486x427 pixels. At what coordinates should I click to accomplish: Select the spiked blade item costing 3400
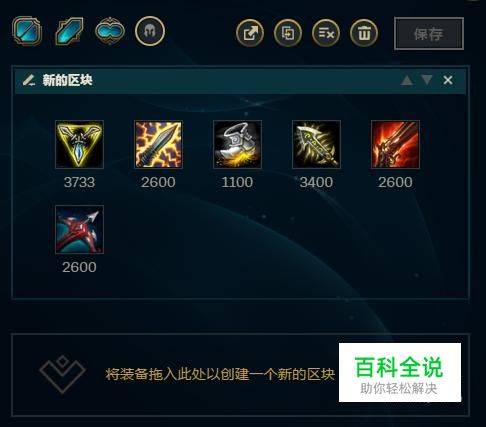316,144
